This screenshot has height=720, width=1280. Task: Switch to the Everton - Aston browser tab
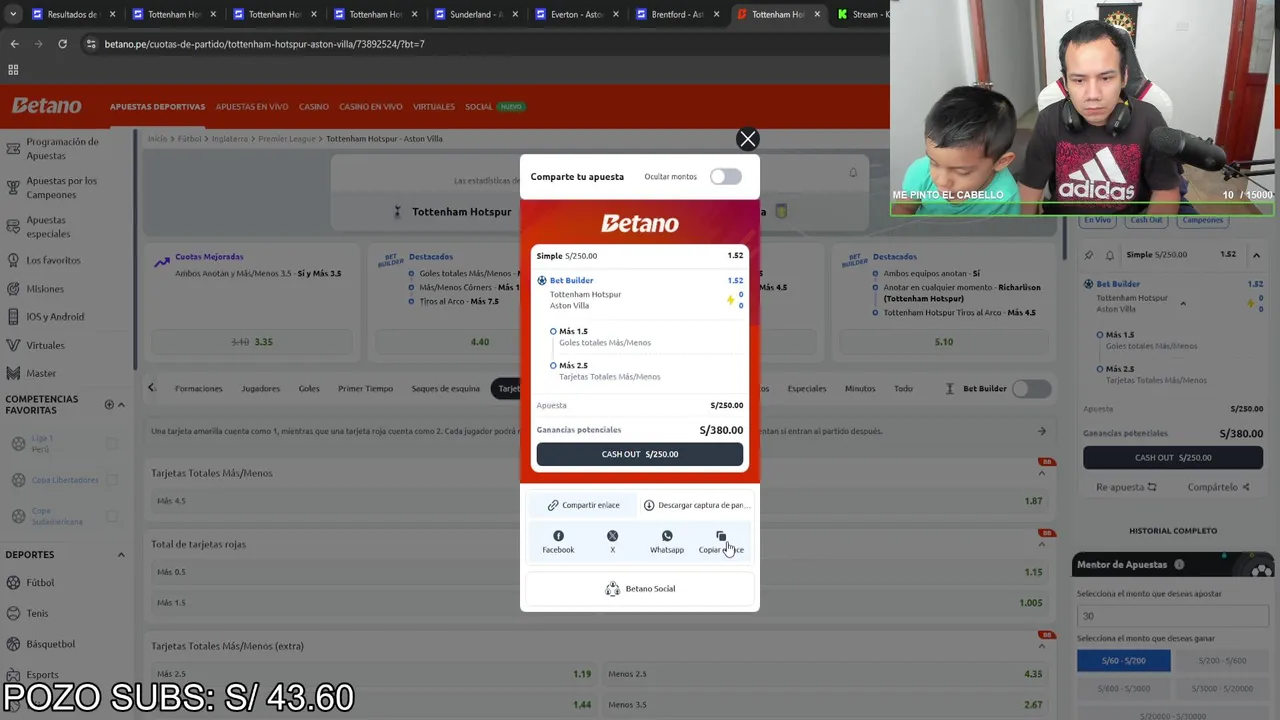tap(576, 14)
